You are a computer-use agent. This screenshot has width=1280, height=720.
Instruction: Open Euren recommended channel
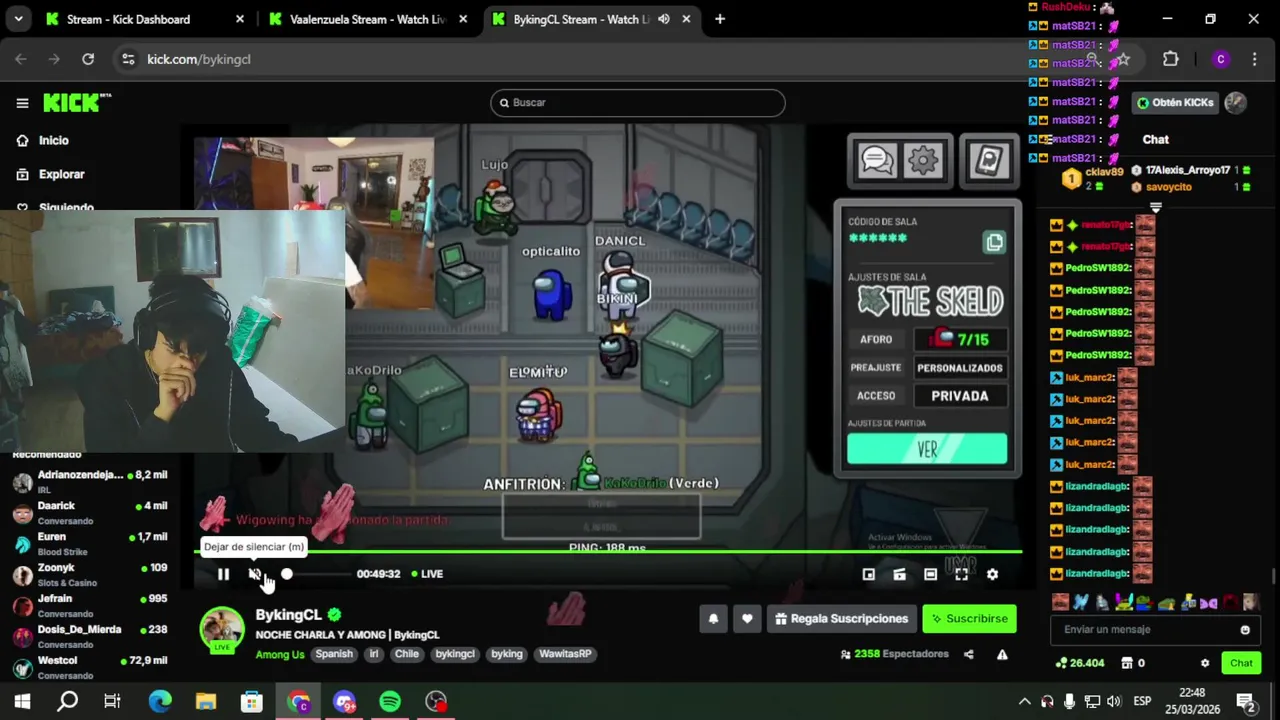[x=90, y=543]
